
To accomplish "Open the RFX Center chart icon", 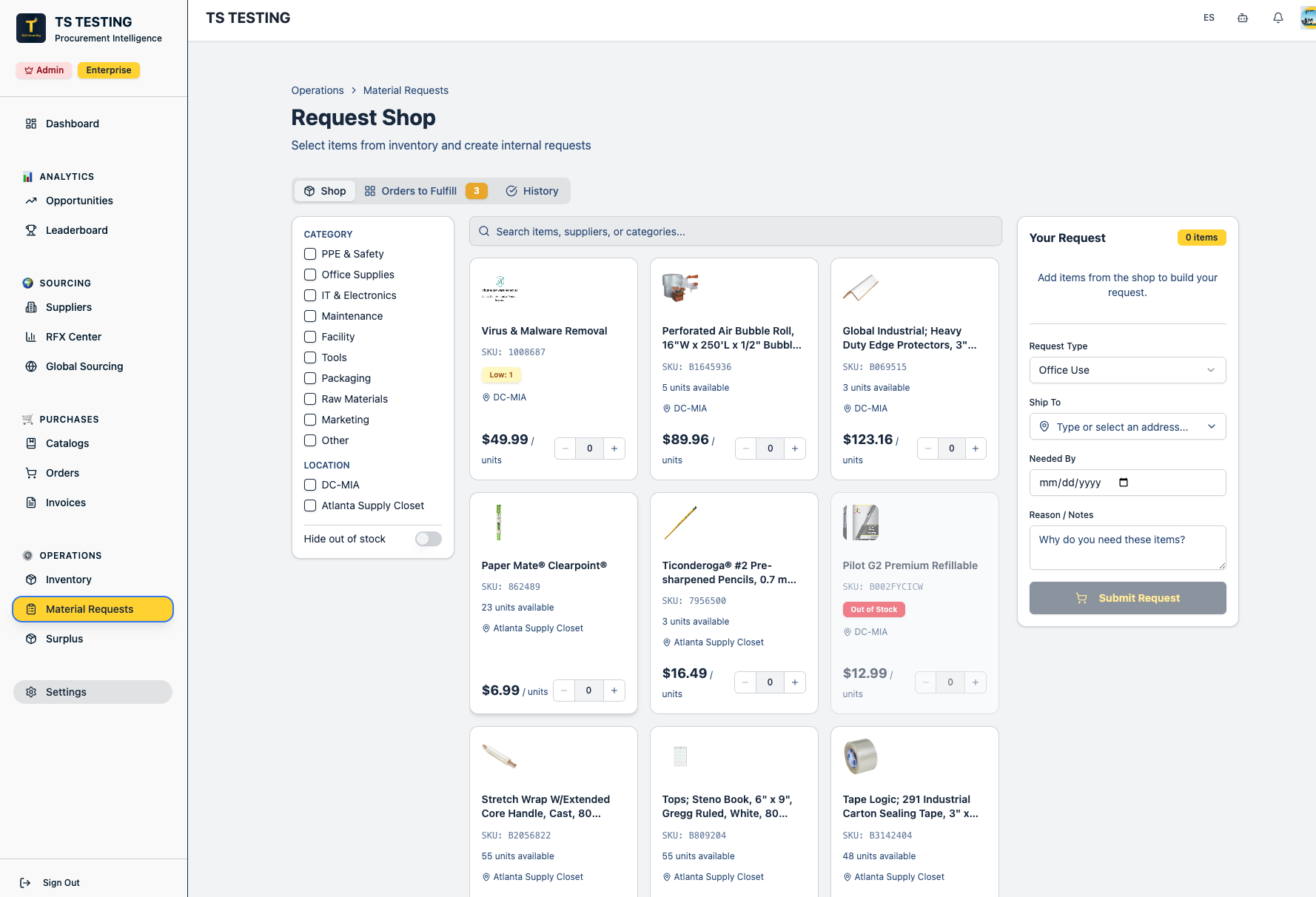I will coord(31,337).
